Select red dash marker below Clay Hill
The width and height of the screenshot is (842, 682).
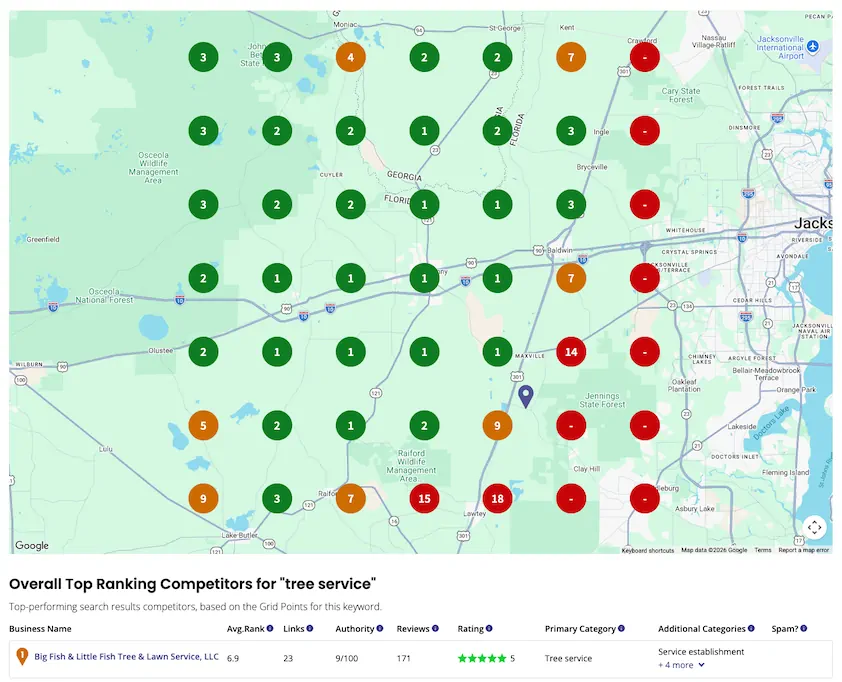coord(571,498)
